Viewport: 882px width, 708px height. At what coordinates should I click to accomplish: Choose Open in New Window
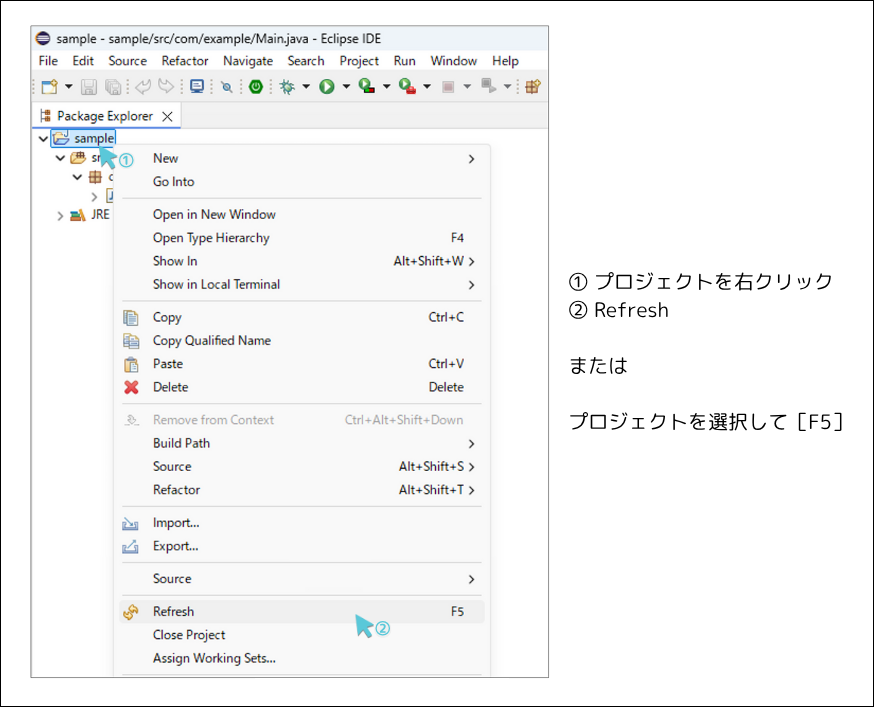[302, 214]
